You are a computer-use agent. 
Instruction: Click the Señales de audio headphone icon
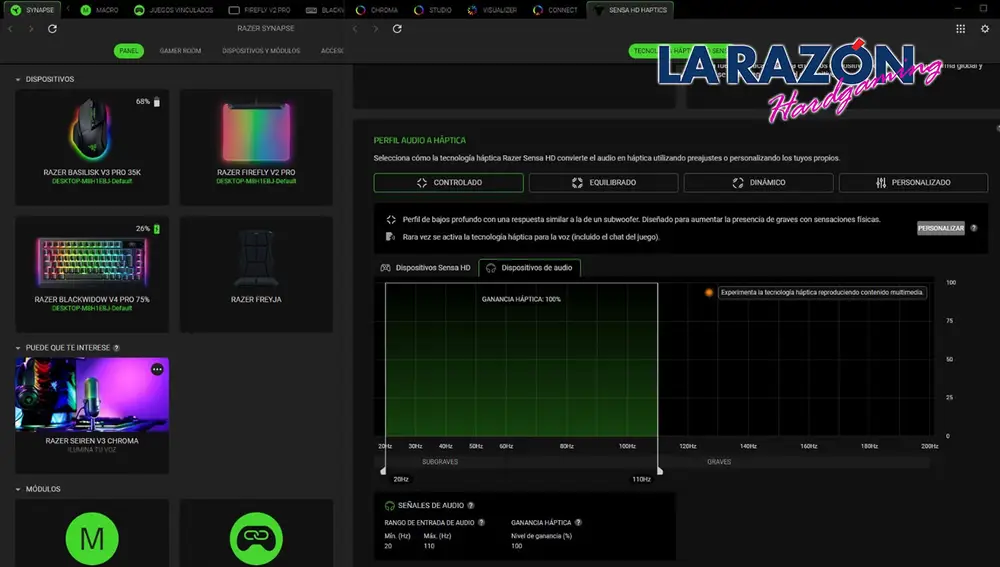389,506
